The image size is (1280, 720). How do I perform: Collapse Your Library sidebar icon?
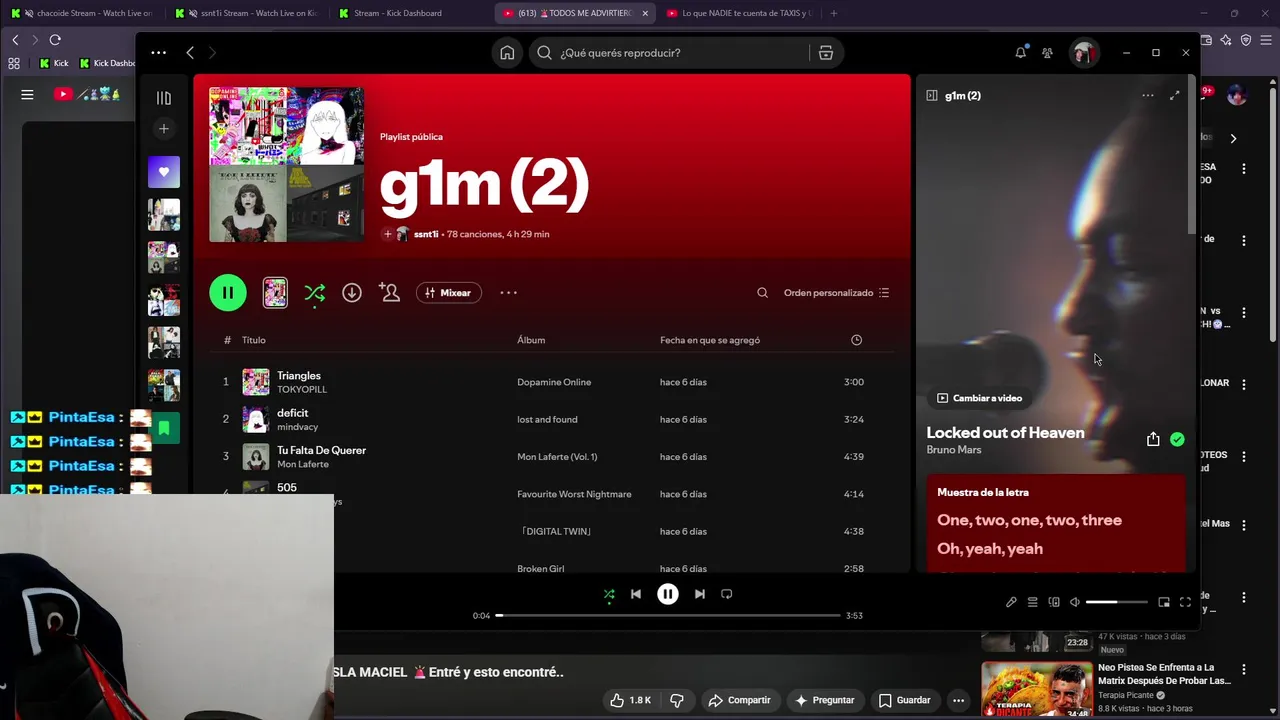click(164, 98)
